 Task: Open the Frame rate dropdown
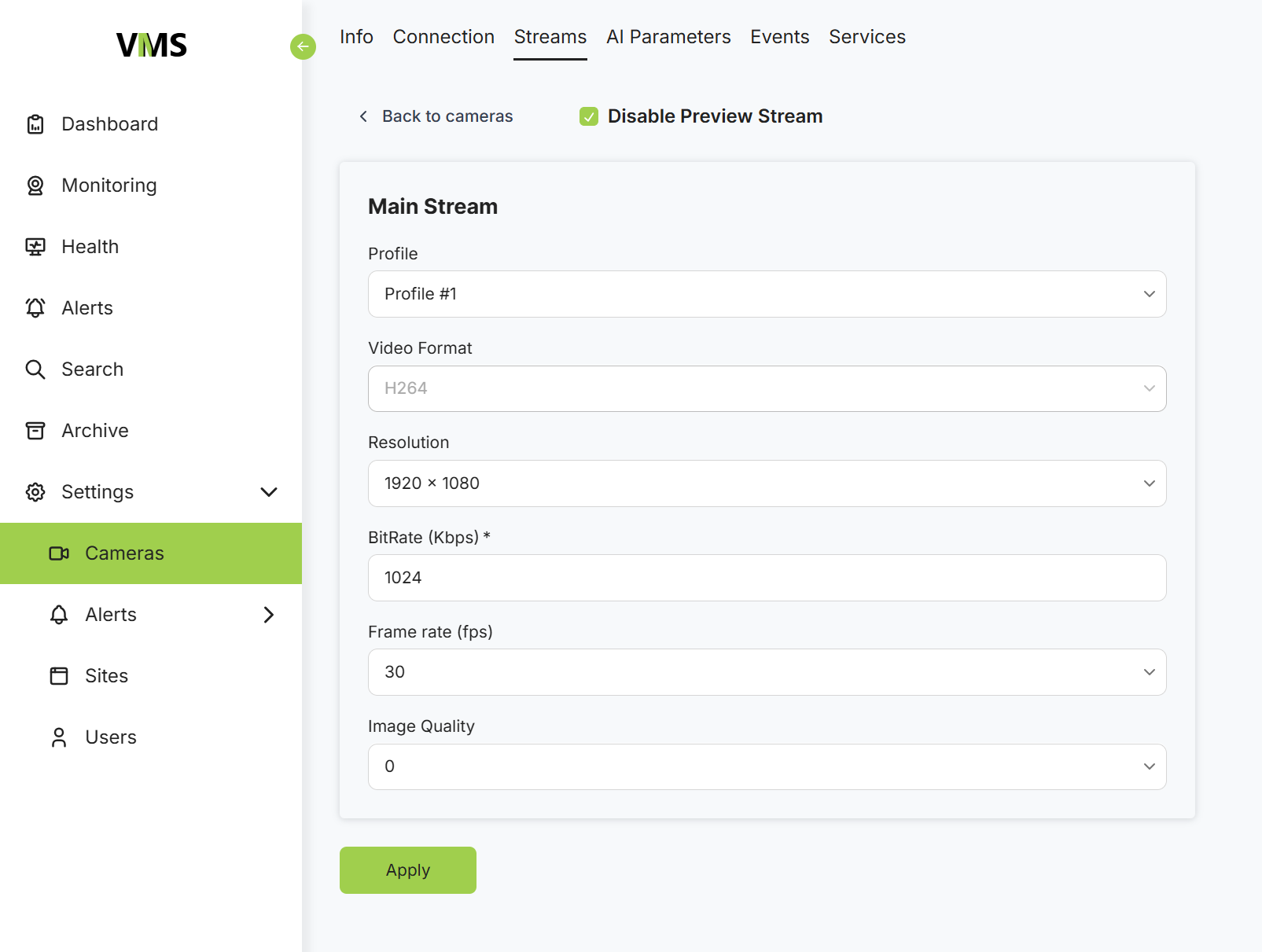point(767,672)
